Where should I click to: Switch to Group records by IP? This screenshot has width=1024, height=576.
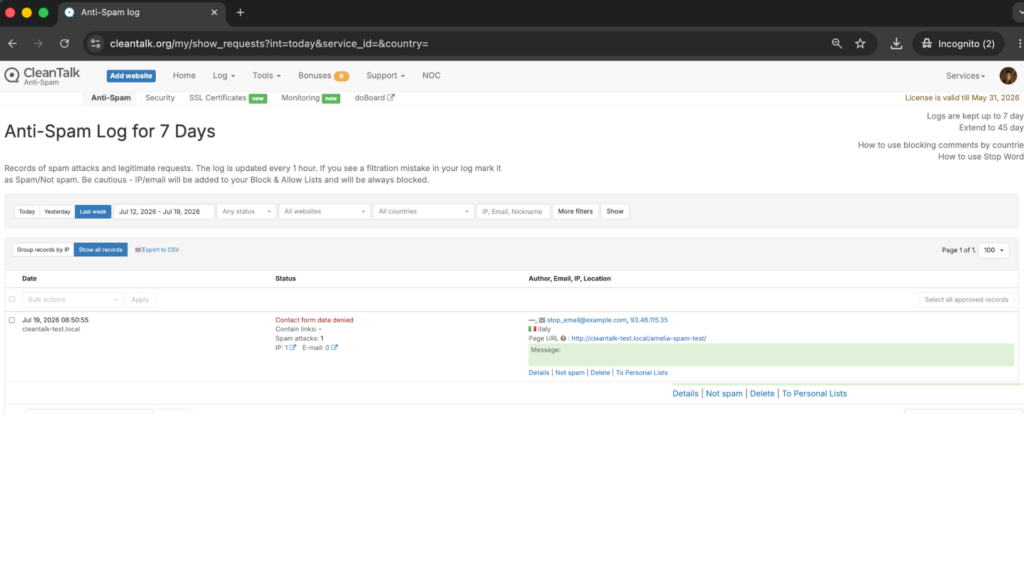point(42,249)
